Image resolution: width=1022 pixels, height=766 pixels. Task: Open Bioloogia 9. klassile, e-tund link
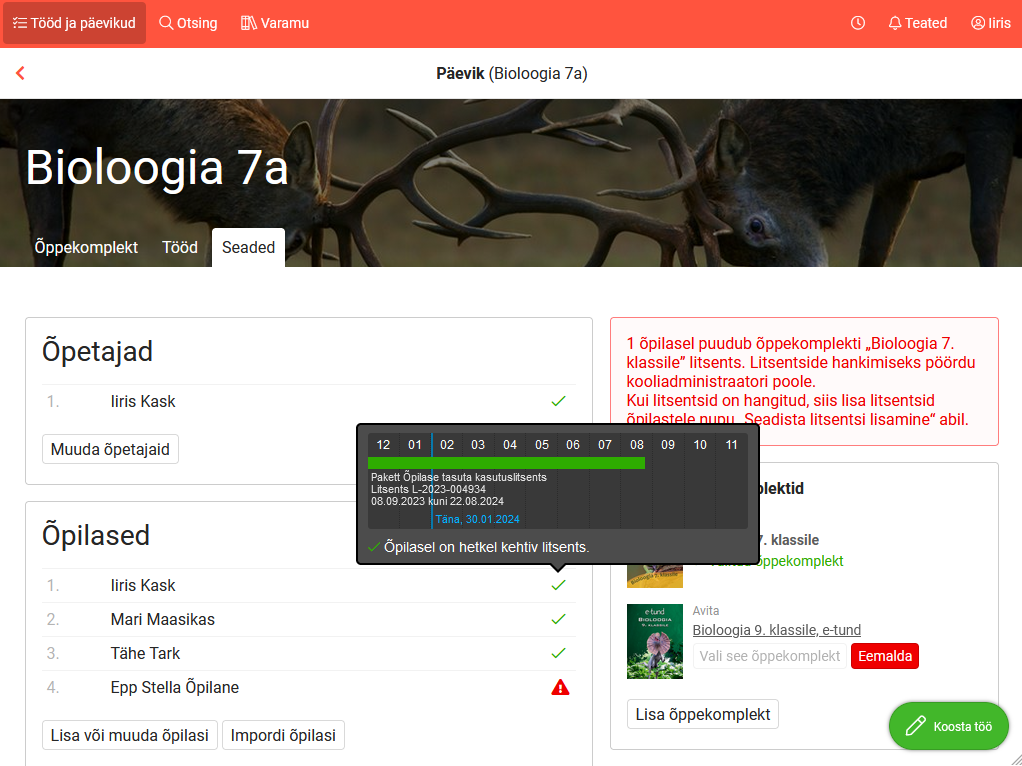(776, 630)
